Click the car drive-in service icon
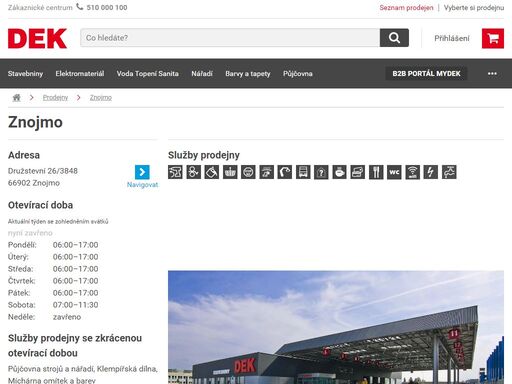This screenshot has height=384, width=512. pos(266,172)
